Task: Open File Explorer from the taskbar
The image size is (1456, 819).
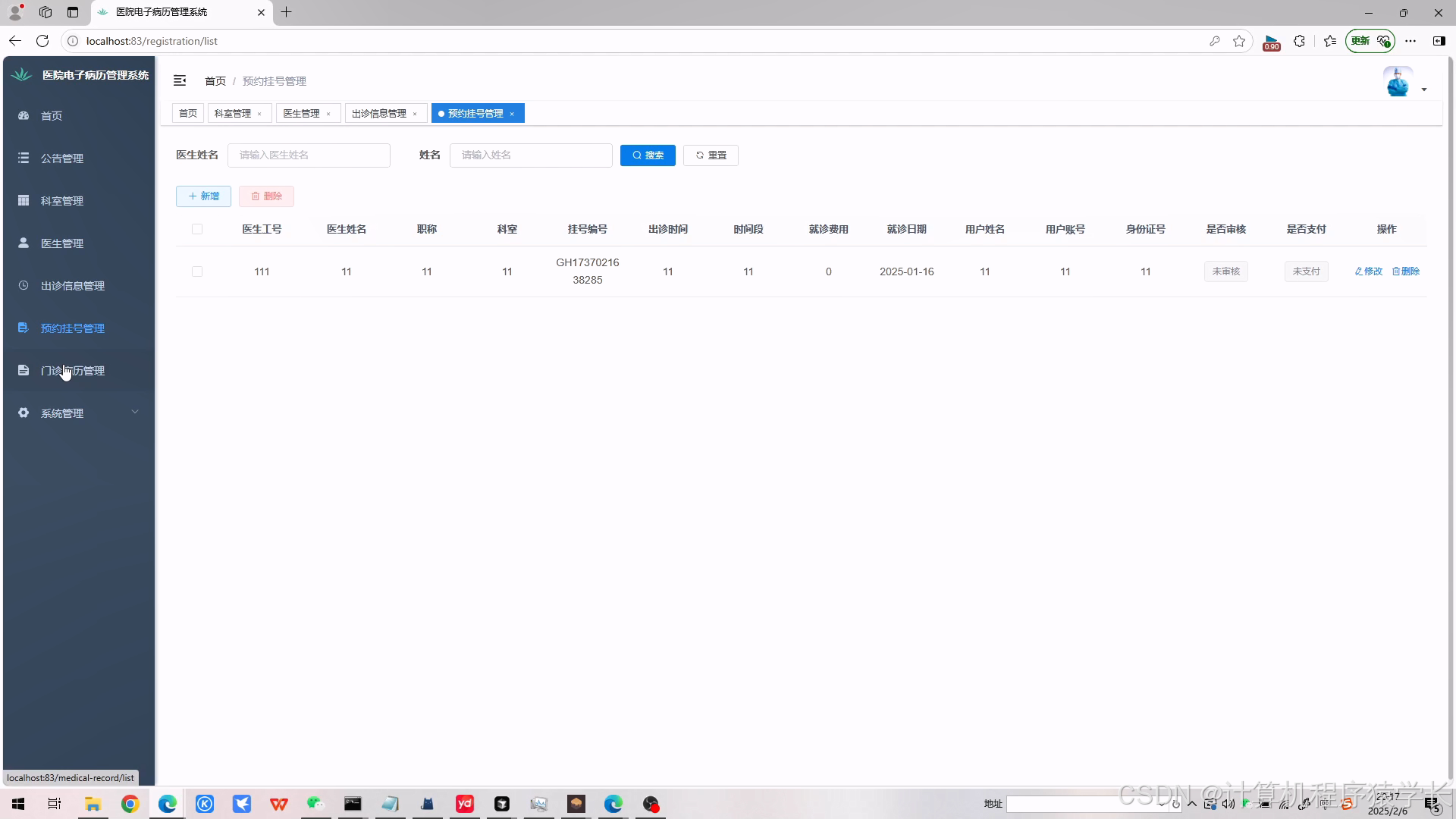Action: (x=93, y=804)
